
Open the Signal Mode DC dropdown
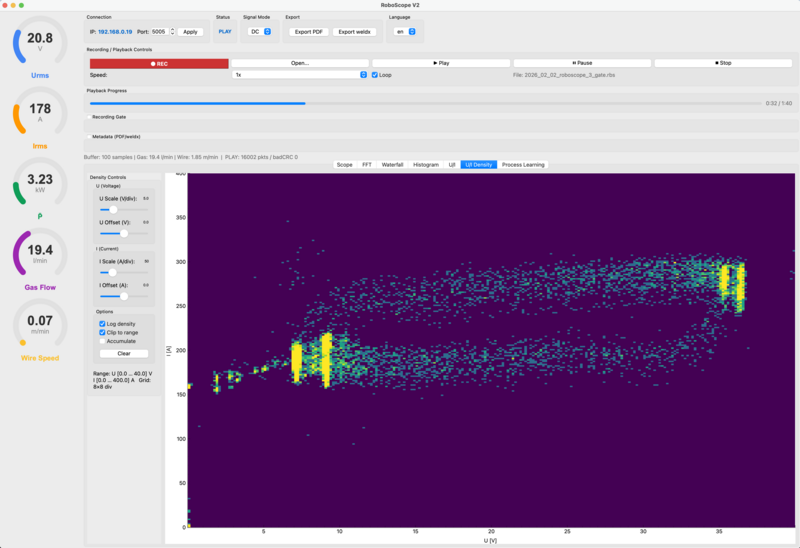click(x=260, y=32)
